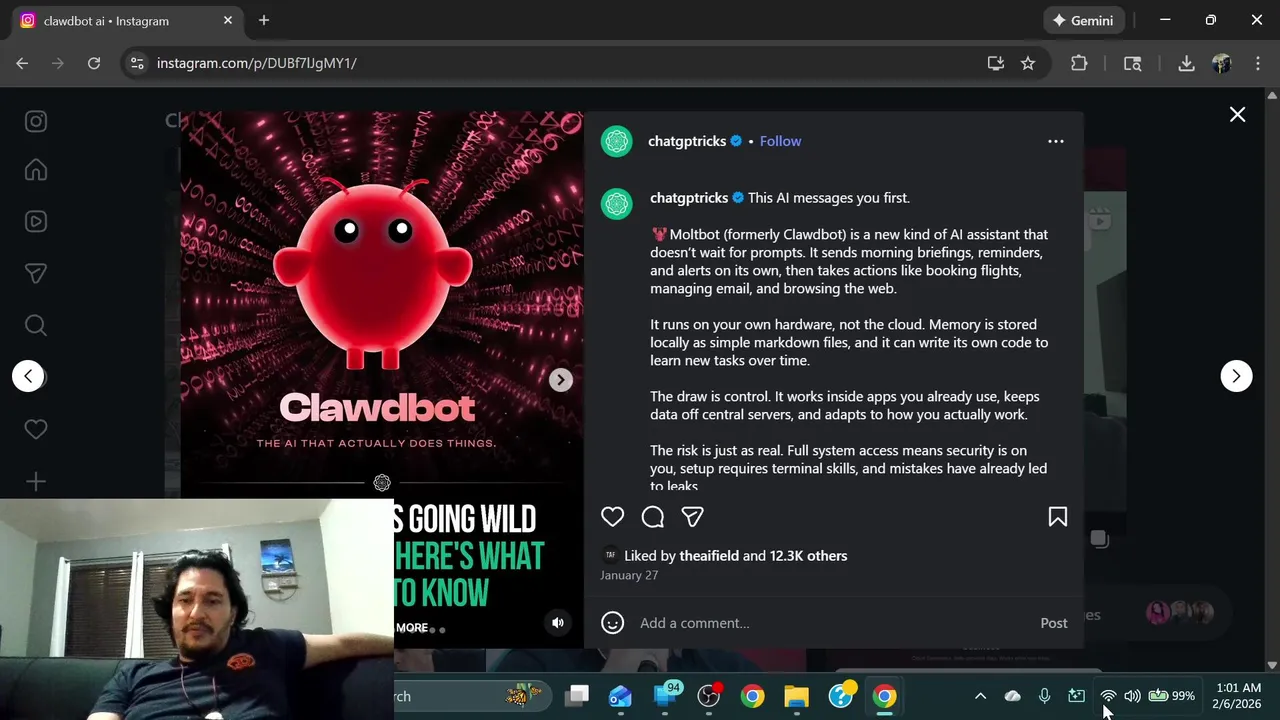Go to previous post arrow
The height and width of the screenshot is (720, 1280).
pos(28,376)
